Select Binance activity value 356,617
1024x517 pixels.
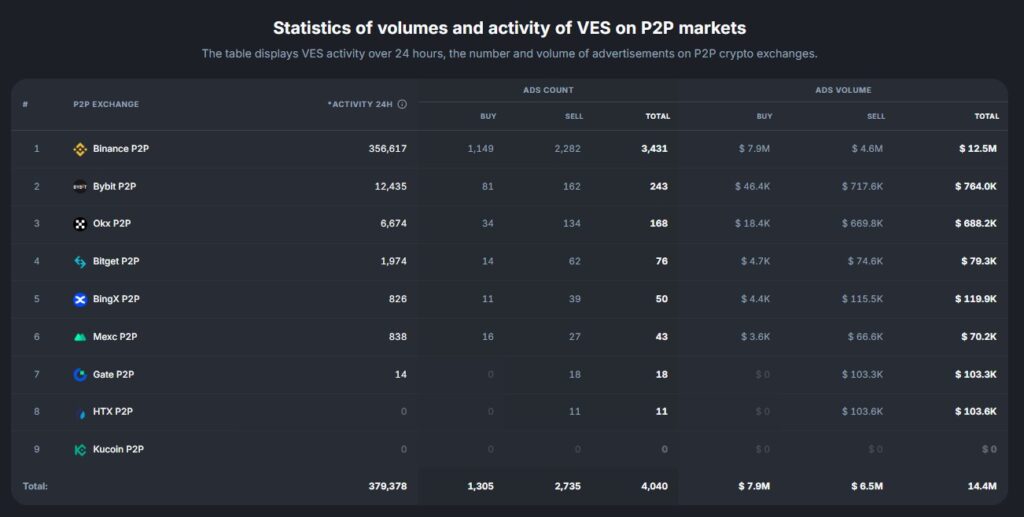pyautogui.click(x=388, y=149)
